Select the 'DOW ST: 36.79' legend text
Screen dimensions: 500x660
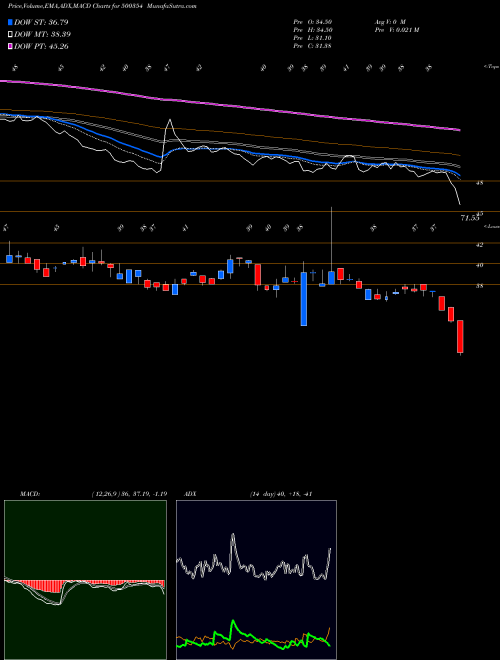pyautogui.click(x=41, y=22)
